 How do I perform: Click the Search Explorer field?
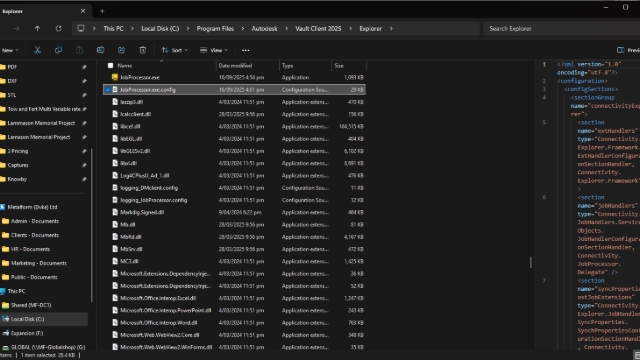561,29
